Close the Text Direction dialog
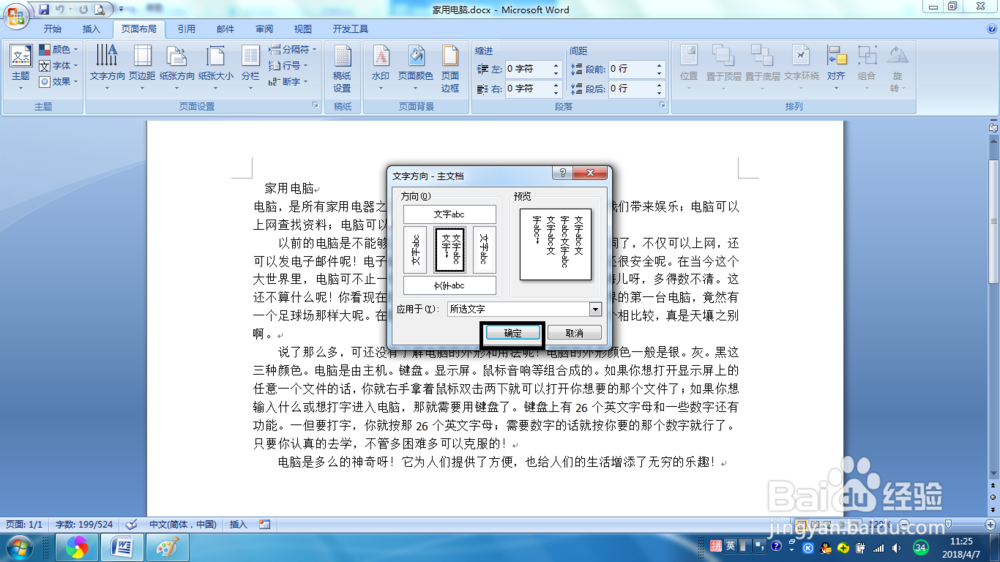Image resolution: width=1000 pixels, height=562 pixels. point(590,173)
